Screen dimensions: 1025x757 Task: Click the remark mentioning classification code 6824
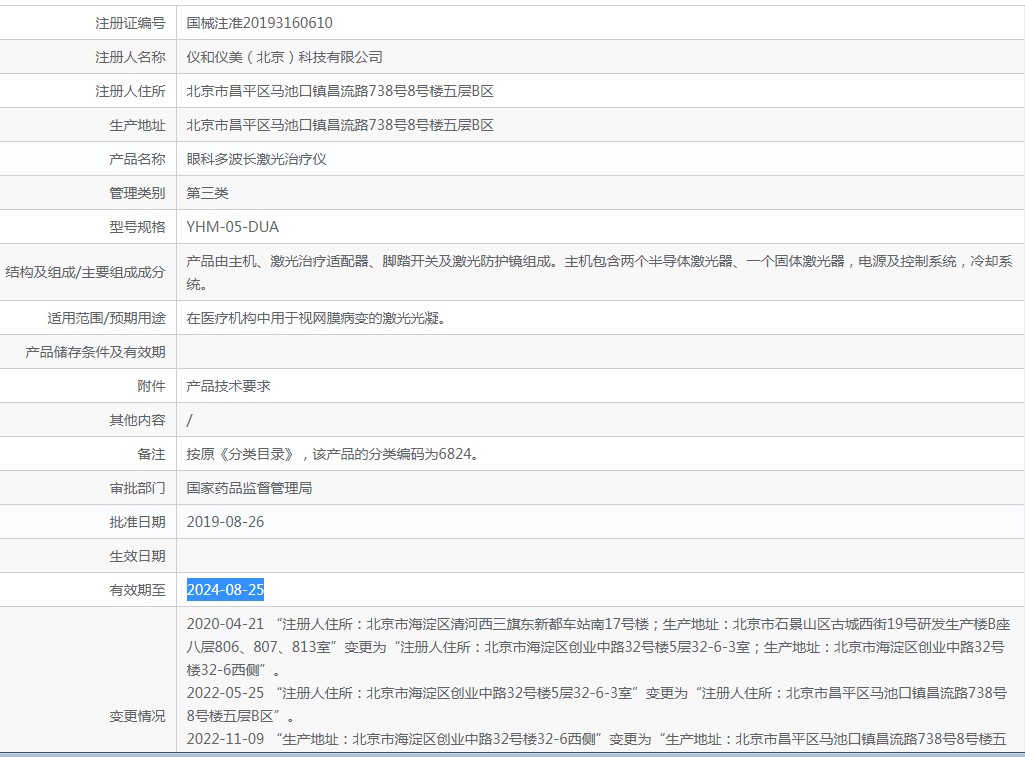coord(332,454)
